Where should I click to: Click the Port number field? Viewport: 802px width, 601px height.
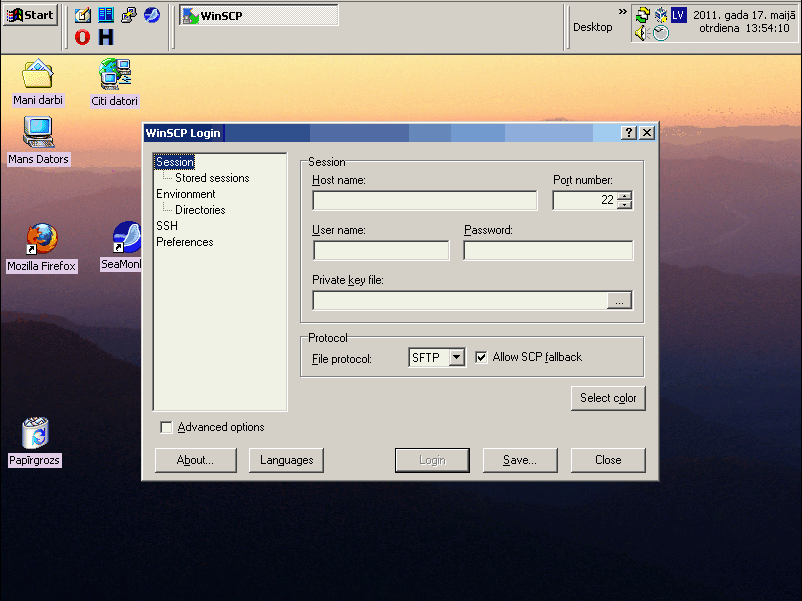click(x=585, y=200)
